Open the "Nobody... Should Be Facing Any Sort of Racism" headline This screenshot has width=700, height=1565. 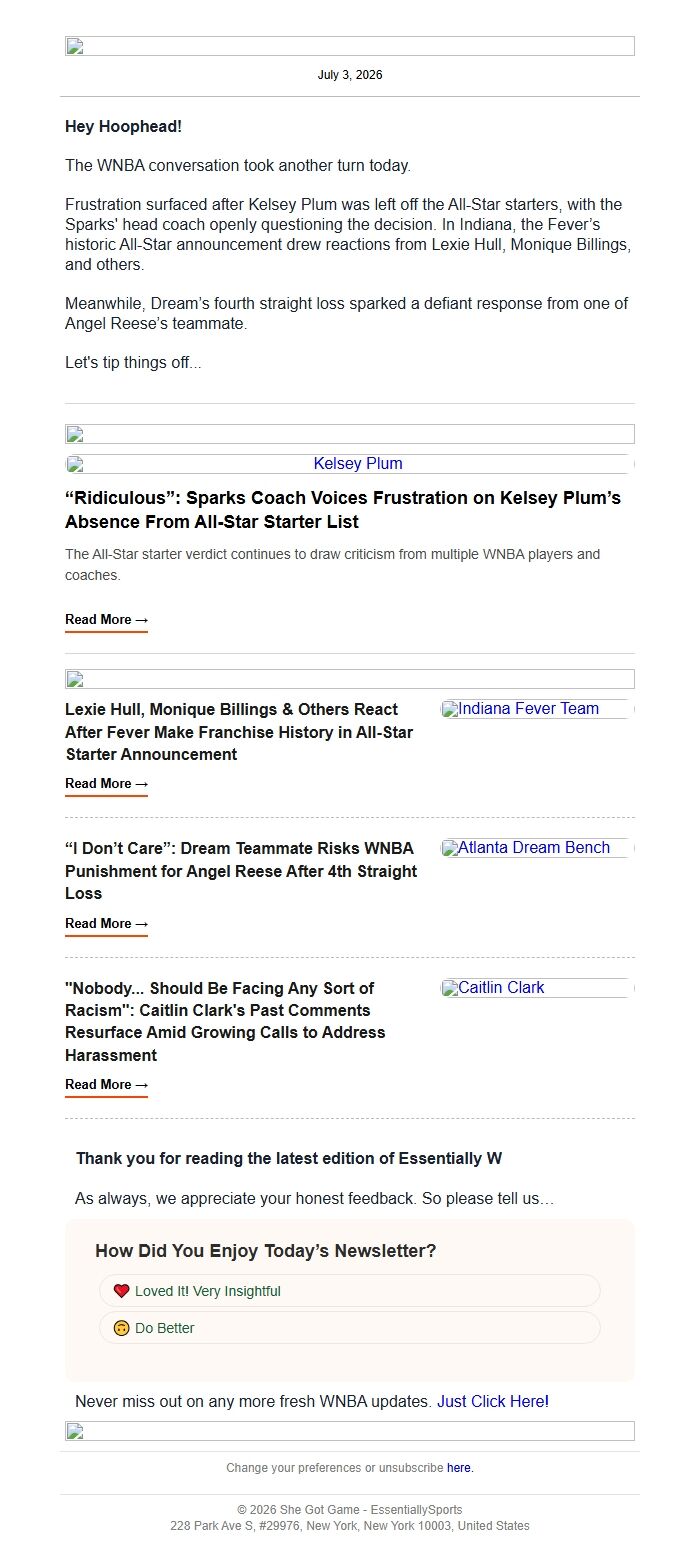tap(225, 1021)
